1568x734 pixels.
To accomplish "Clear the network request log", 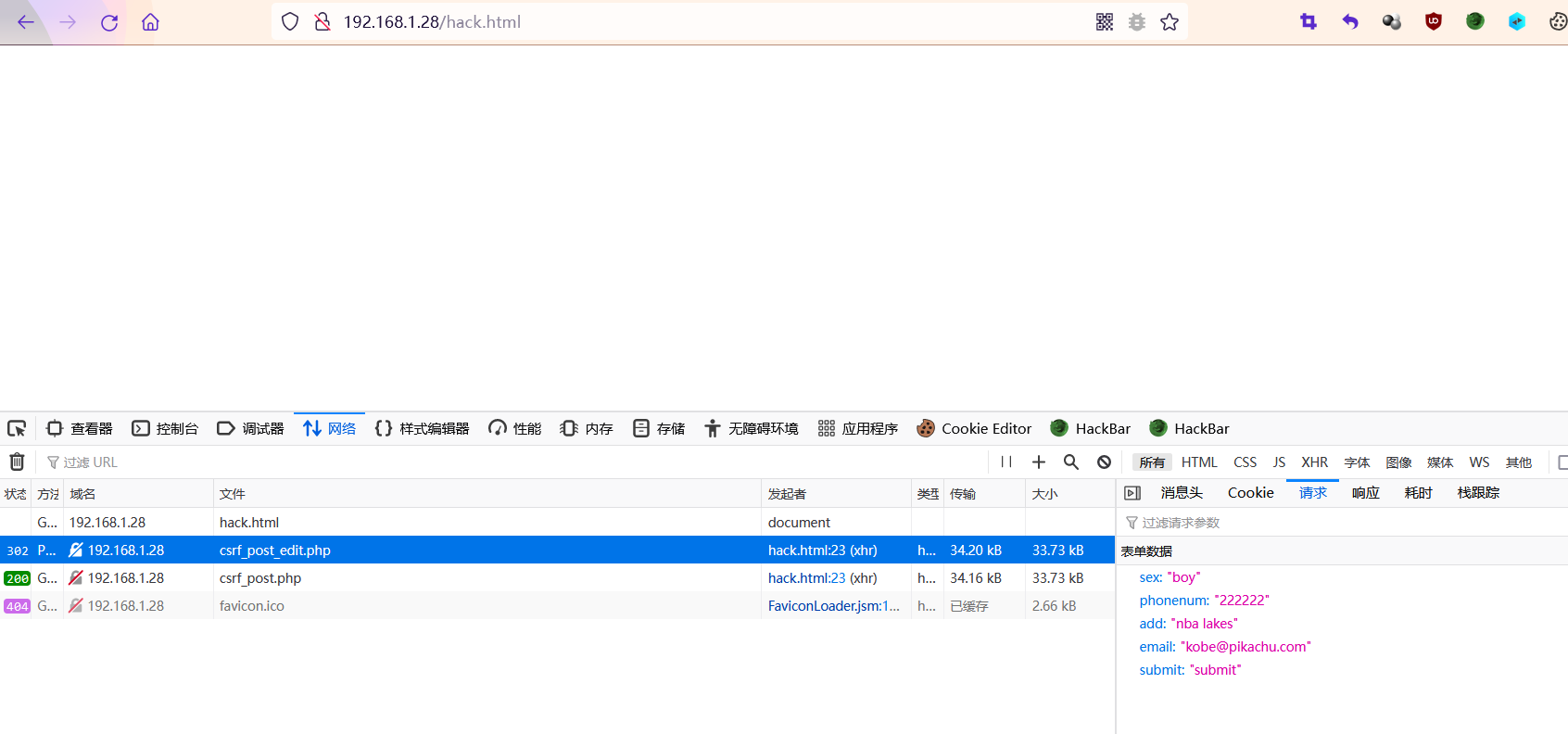I will (17, 462).
